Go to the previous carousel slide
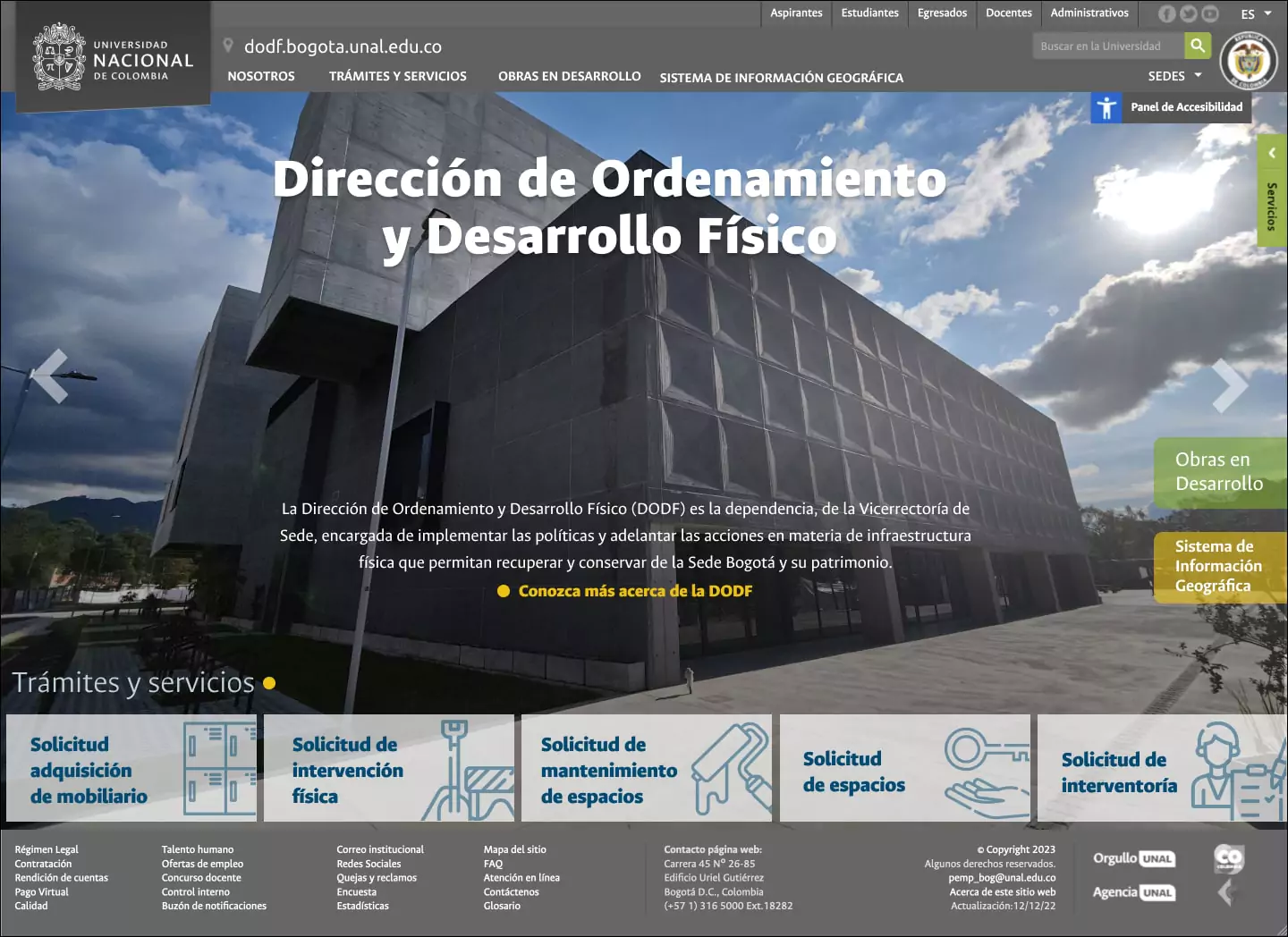 click(x=50, y=376)
